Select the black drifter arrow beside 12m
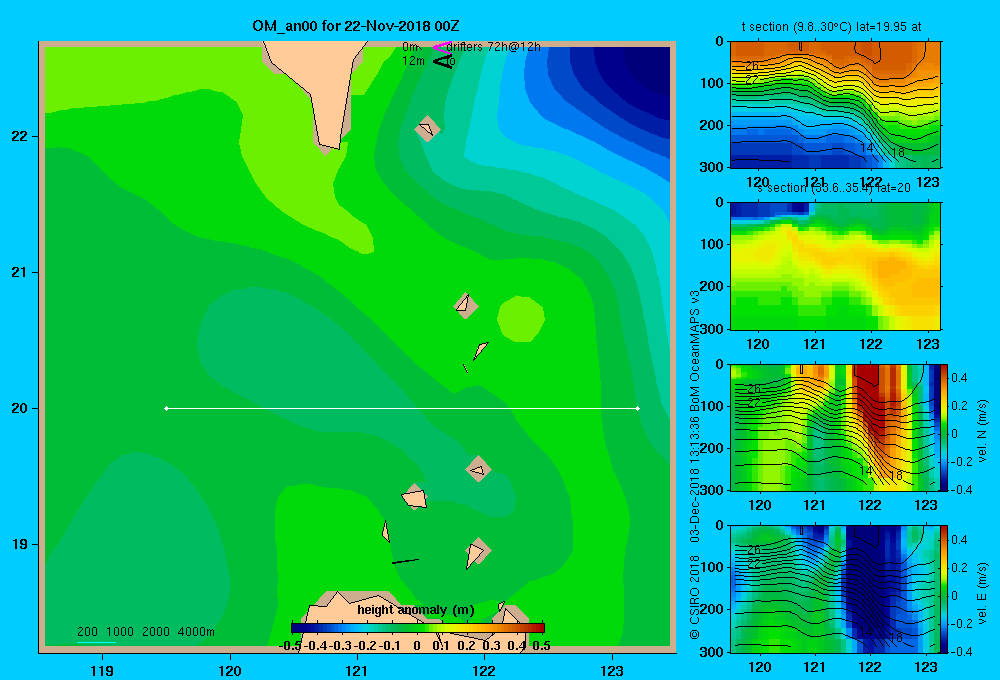This screenshot has height=680, width=1000. coord(443,61)
